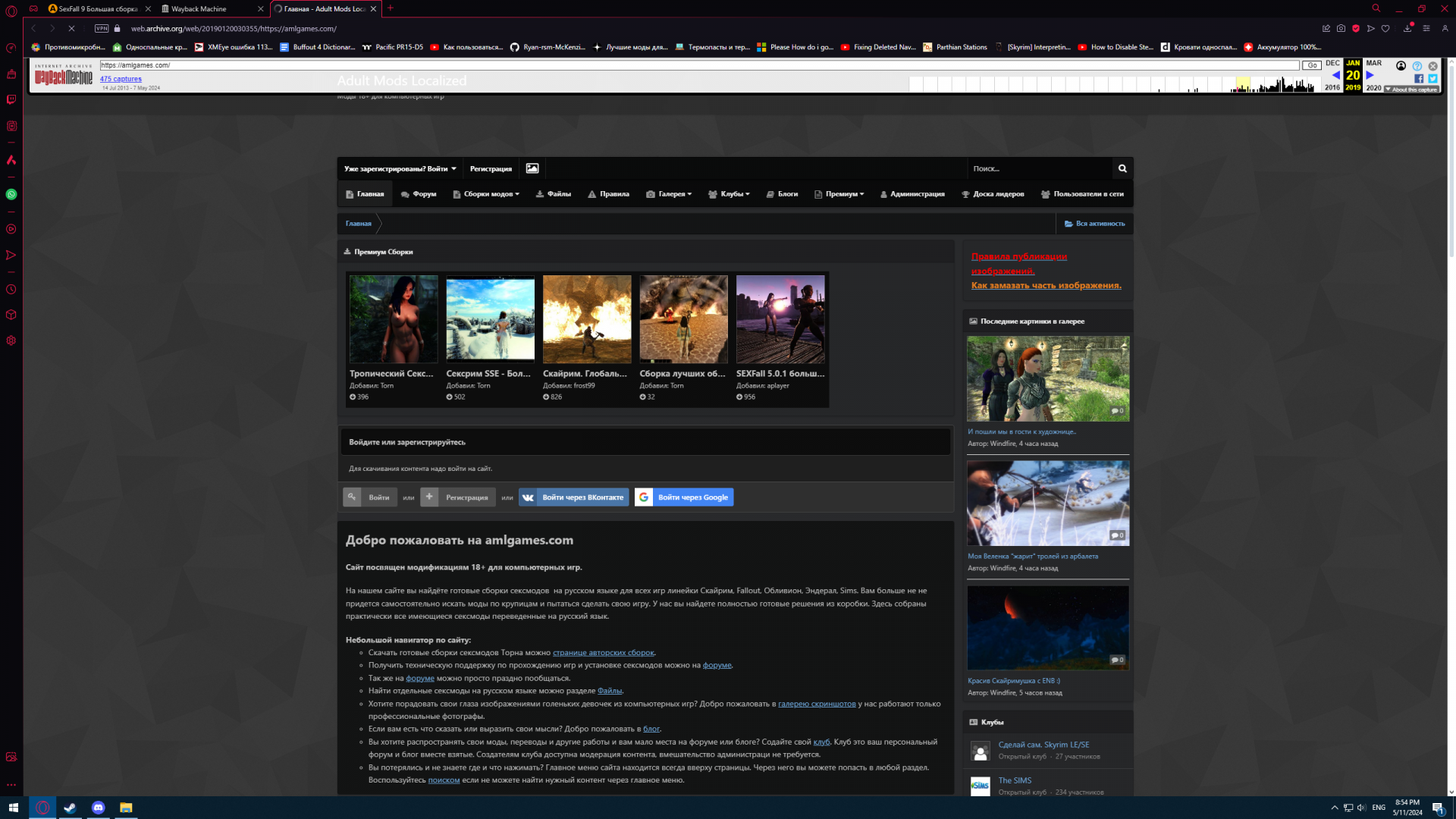Click 'Войти через Google' button

coord(684,497)
